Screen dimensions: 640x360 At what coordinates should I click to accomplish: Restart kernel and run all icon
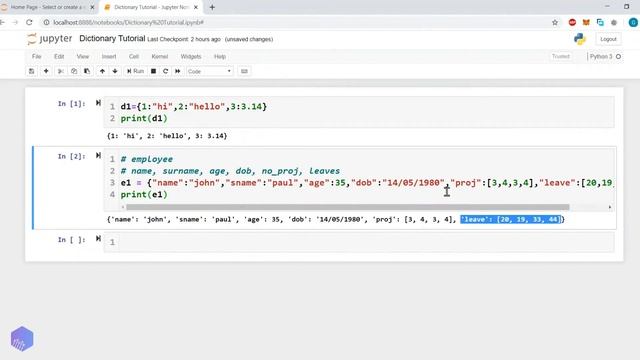tap(178, 71)
